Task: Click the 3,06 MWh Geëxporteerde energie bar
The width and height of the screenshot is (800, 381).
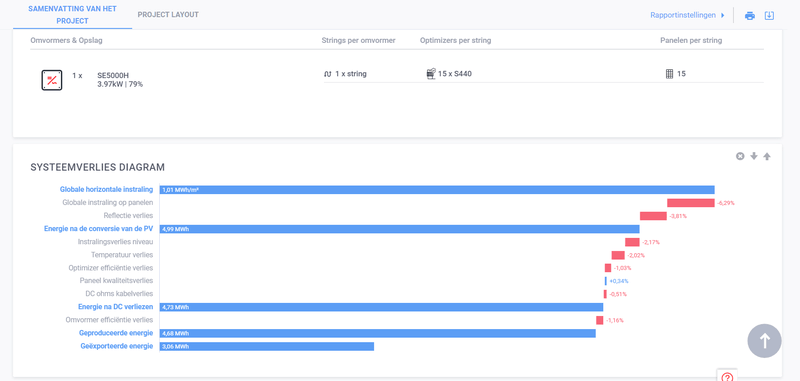Action: point(267,346)
